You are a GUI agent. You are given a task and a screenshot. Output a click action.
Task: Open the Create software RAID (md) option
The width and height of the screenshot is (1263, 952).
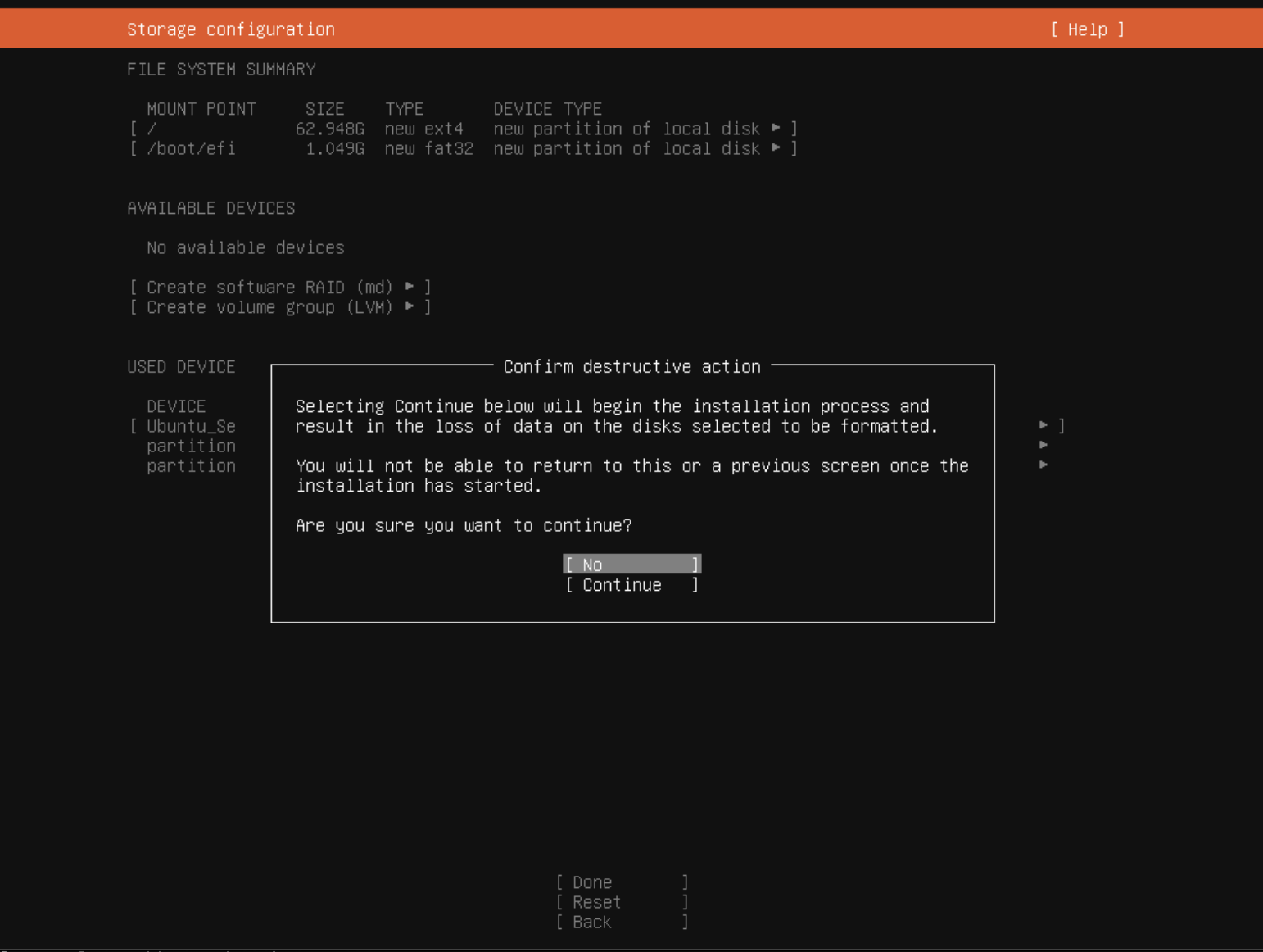(x=269, y=288)
